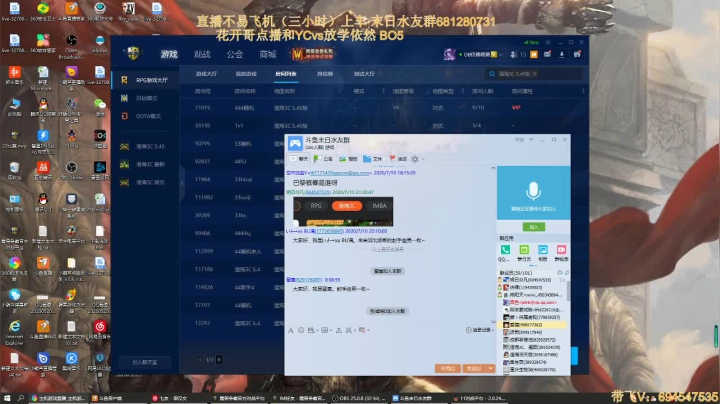
Task: Select DOTA模式 in left sidebar
Action: coord(145,116)
